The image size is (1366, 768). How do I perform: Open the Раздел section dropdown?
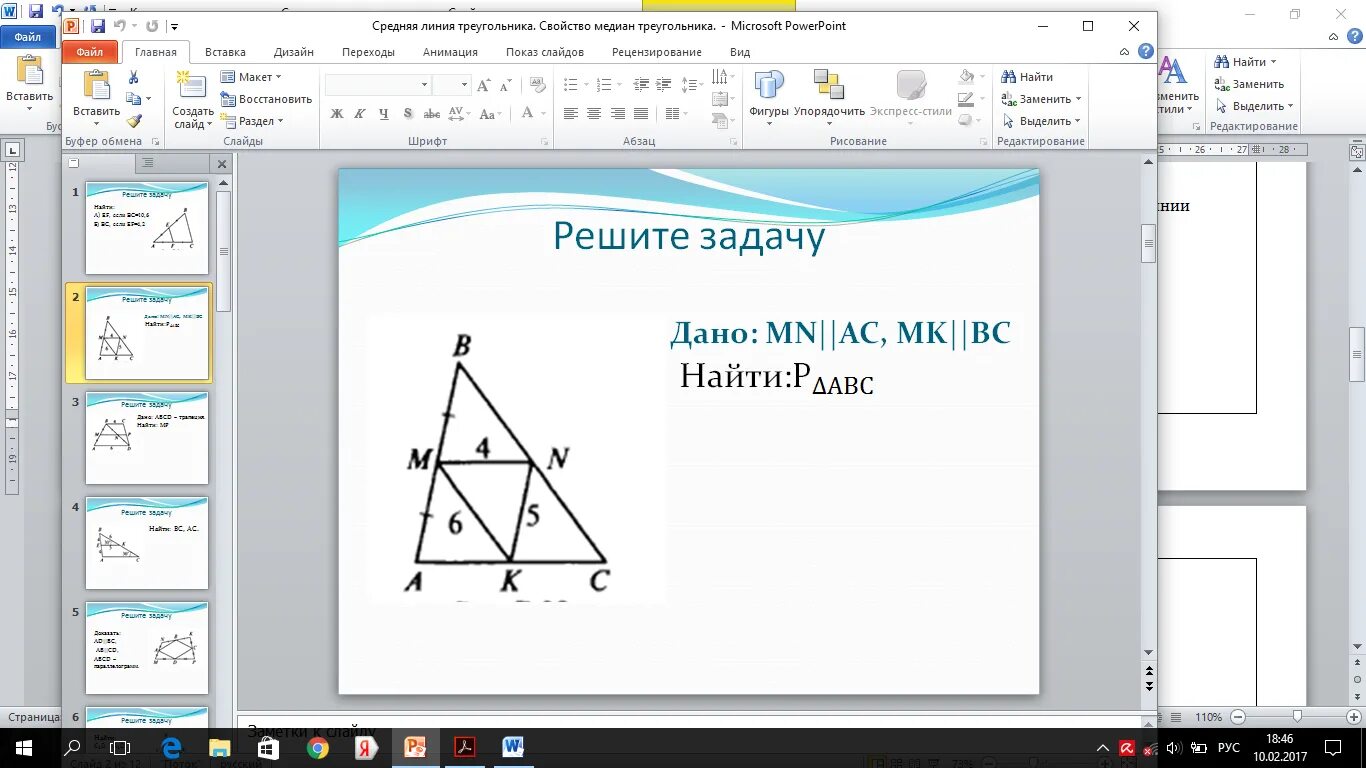(x=252, y=121)
